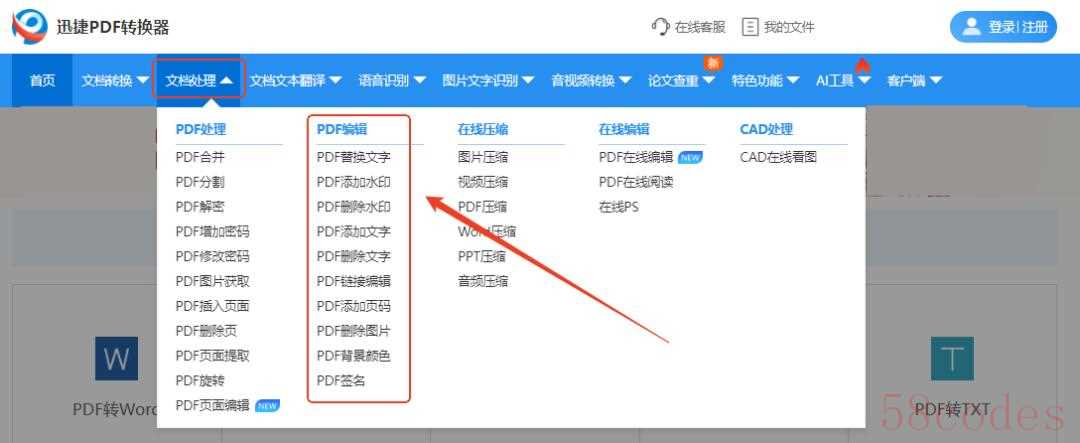
Task: Select PDF添加水印 from the menu
Action: (353, 182)
